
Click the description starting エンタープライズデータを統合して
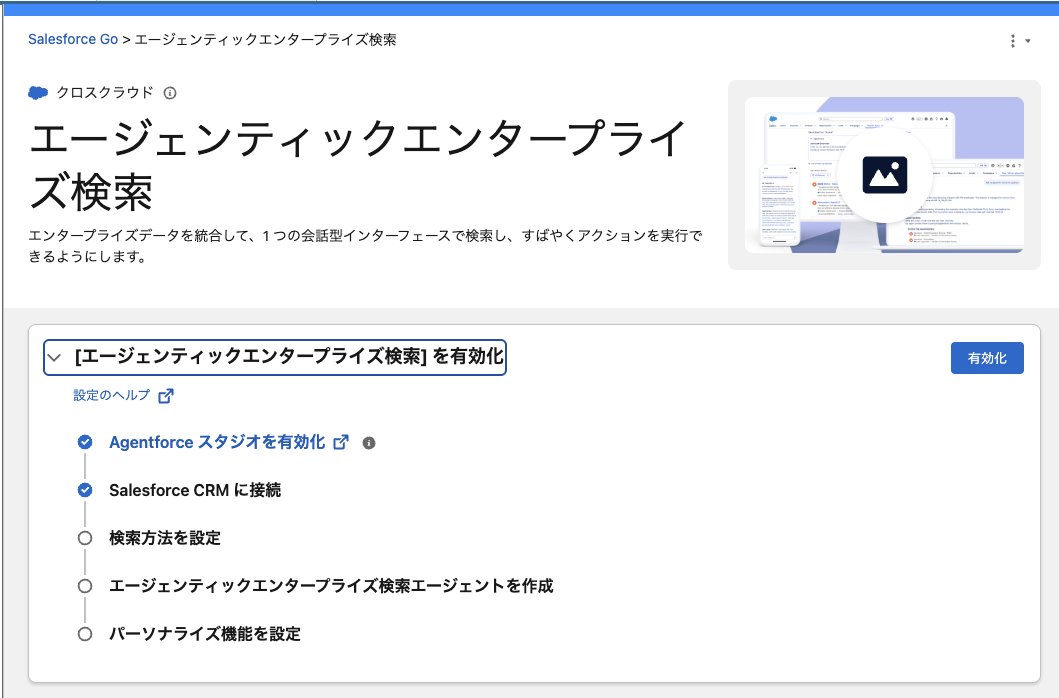point(365,246)
